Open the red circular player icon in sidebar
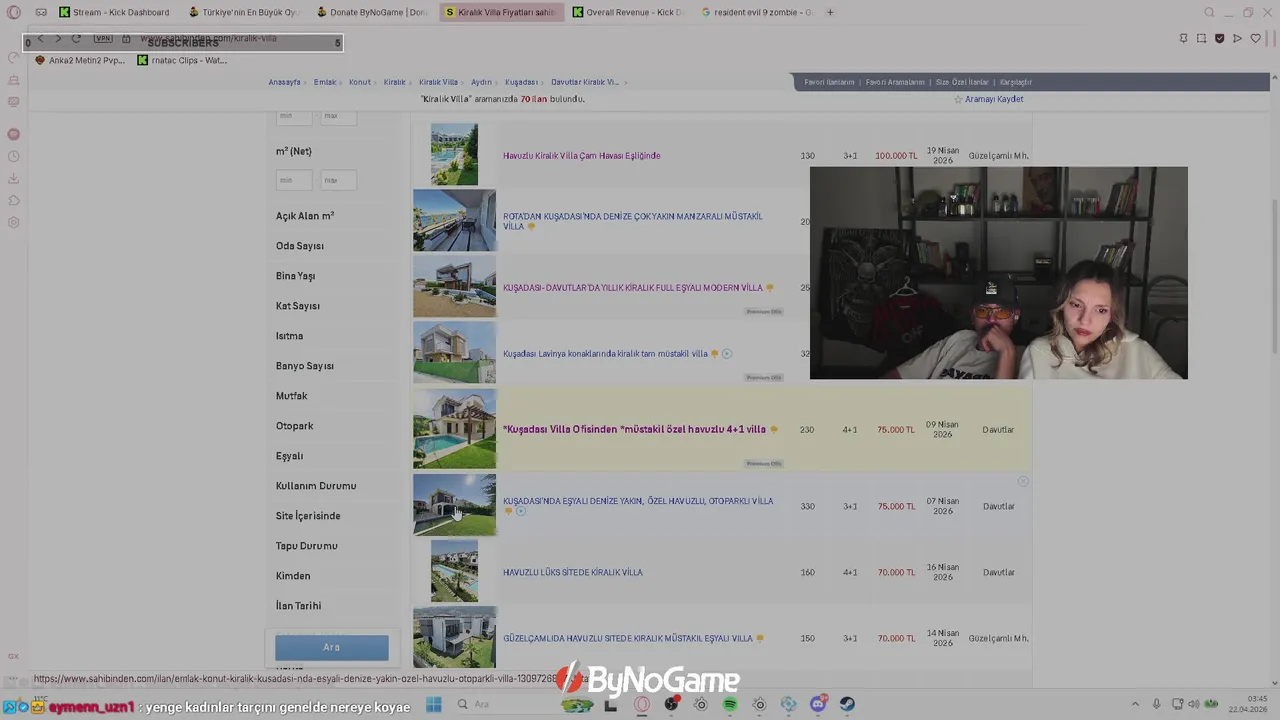 point(13,134)
